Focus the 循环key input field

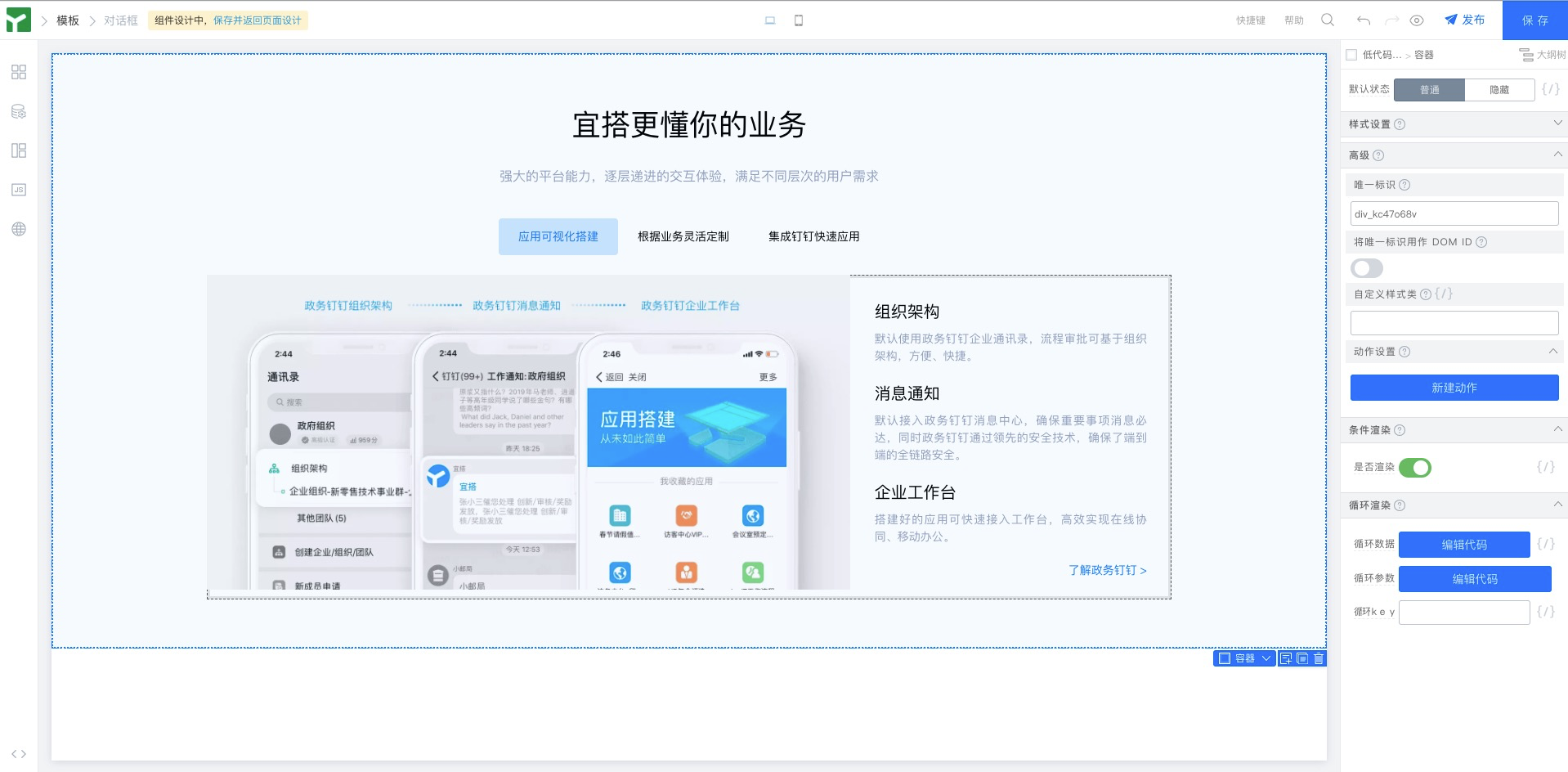coord(1464,613)
